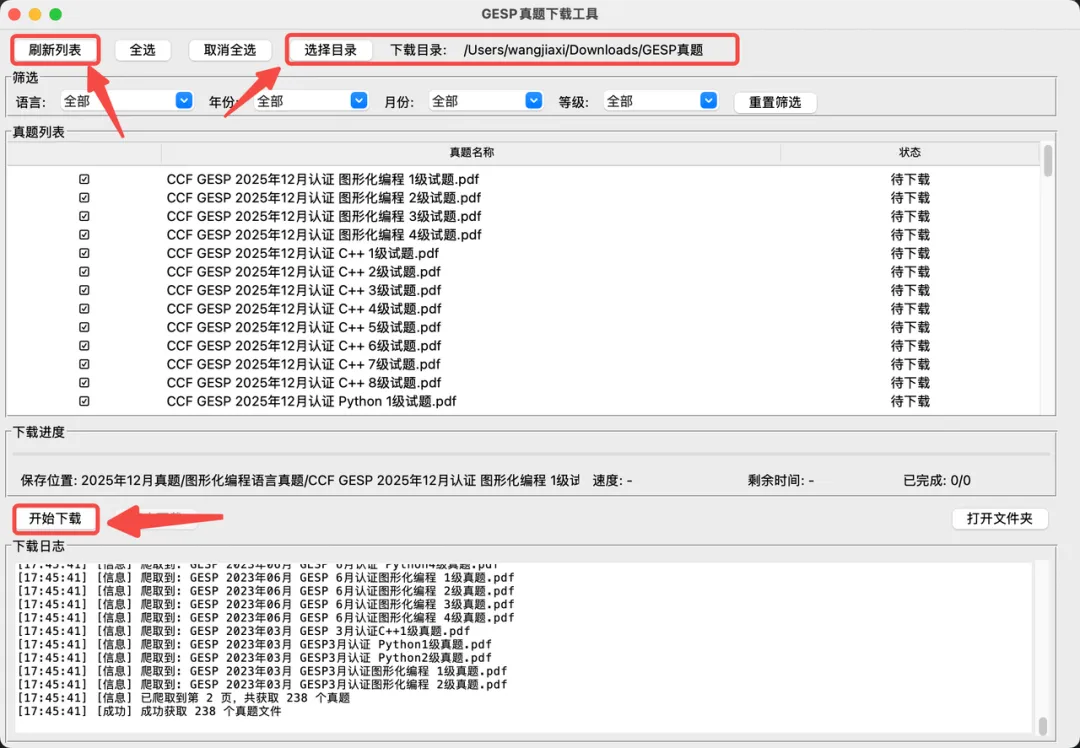Expand the 月份 month filter dropdown

pos(486,101)
